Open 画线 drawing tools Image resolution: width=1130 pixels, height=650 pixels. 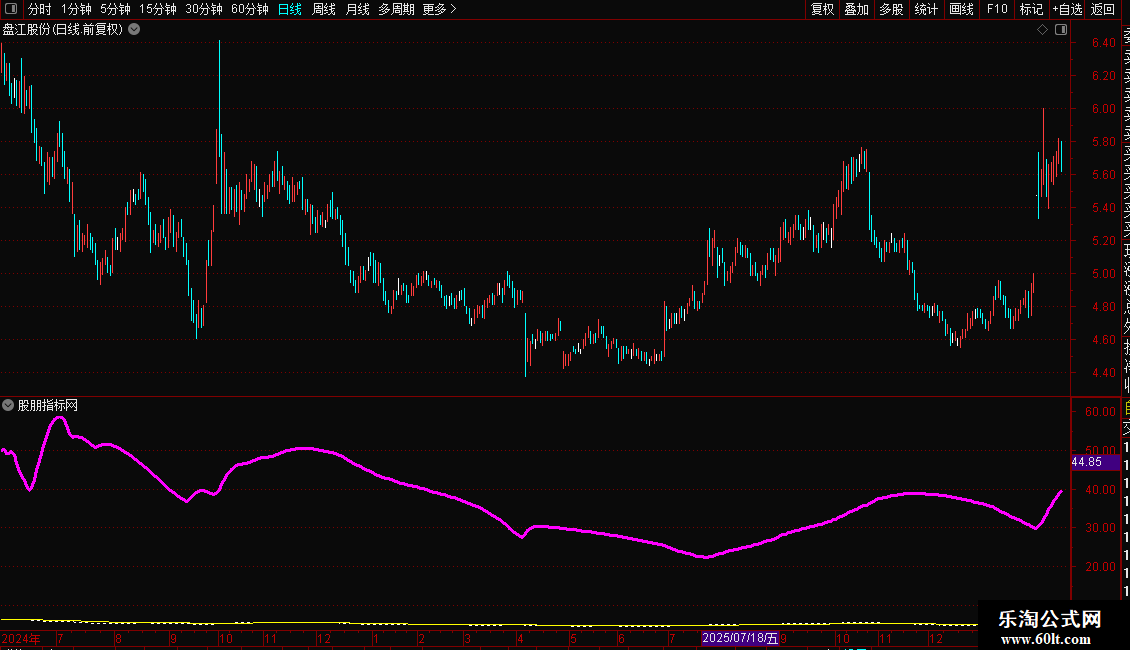click(x=961, y=9)
